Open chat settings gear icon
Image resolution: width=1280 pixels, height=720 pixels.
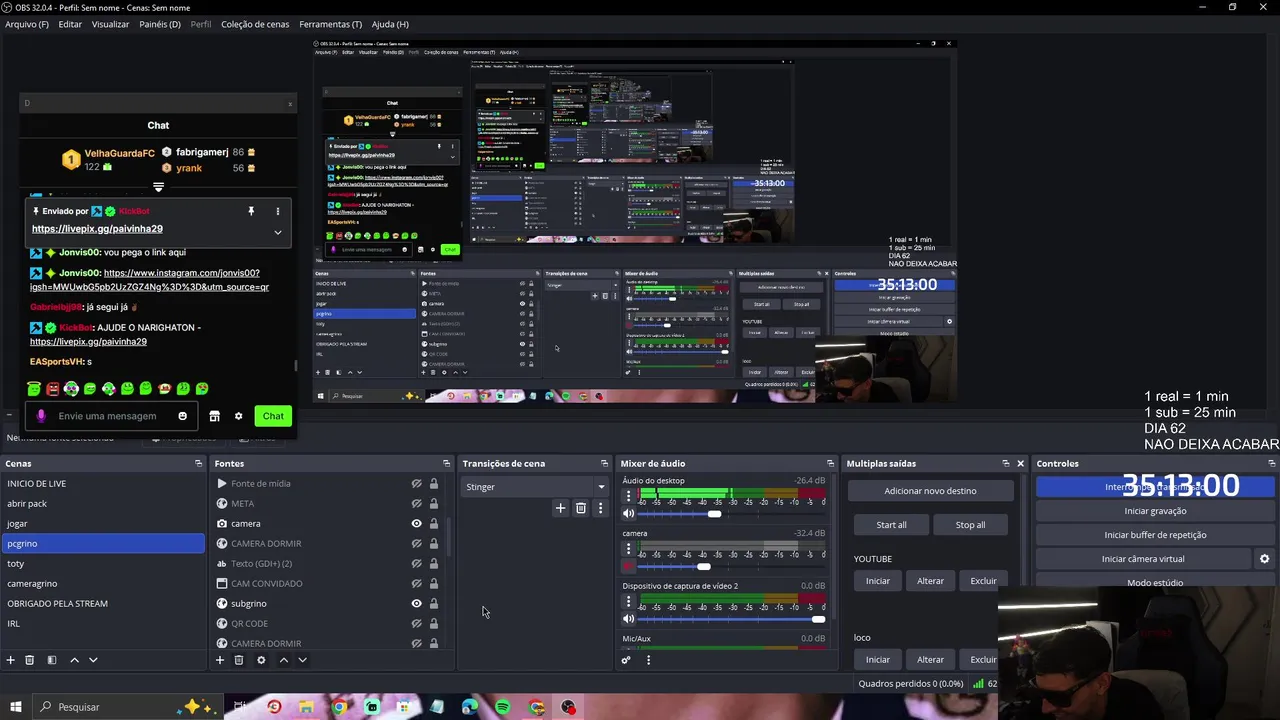tap(238, 416)
